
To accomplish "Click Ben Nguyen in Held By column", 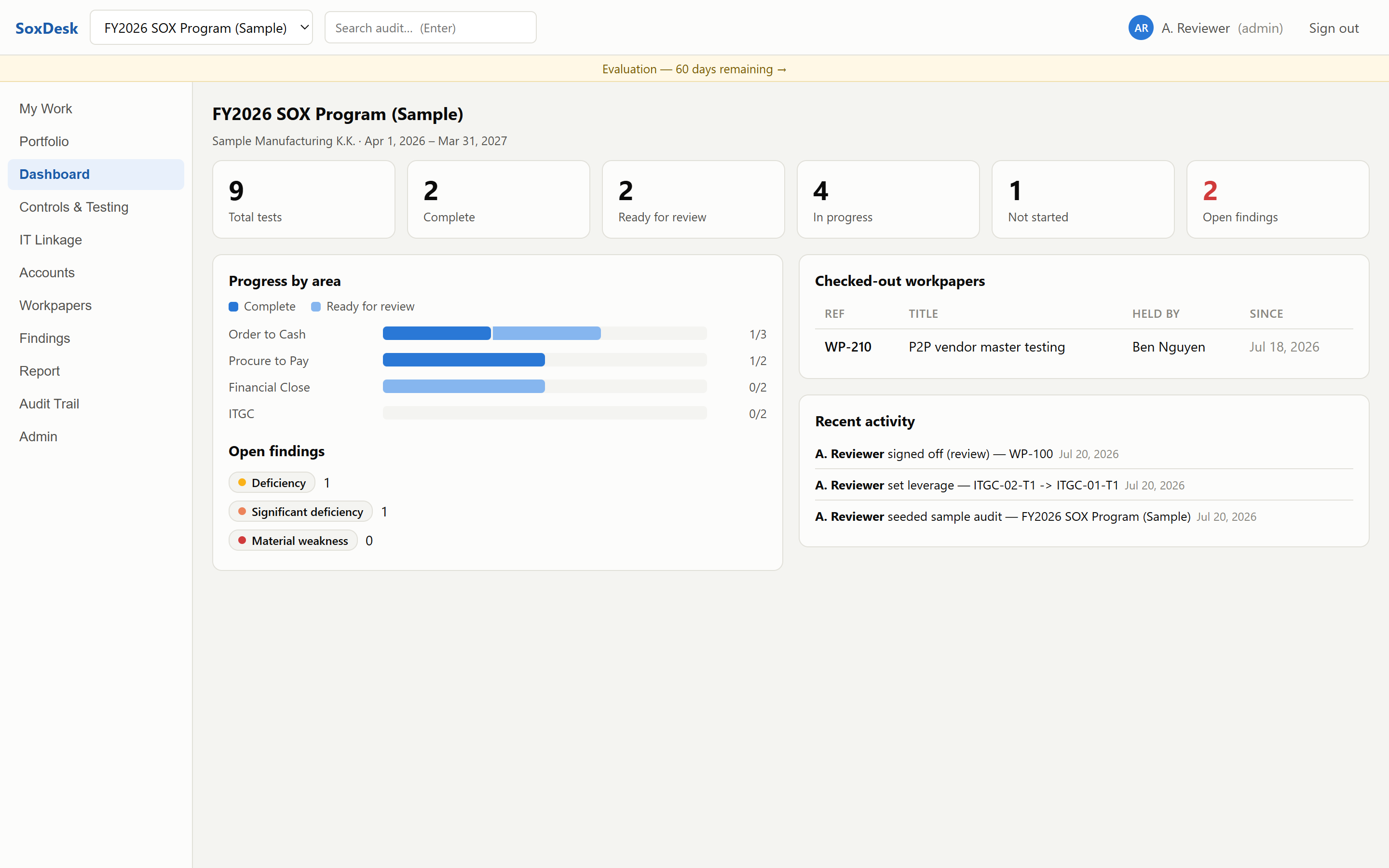I will [x=1169, y=347].
